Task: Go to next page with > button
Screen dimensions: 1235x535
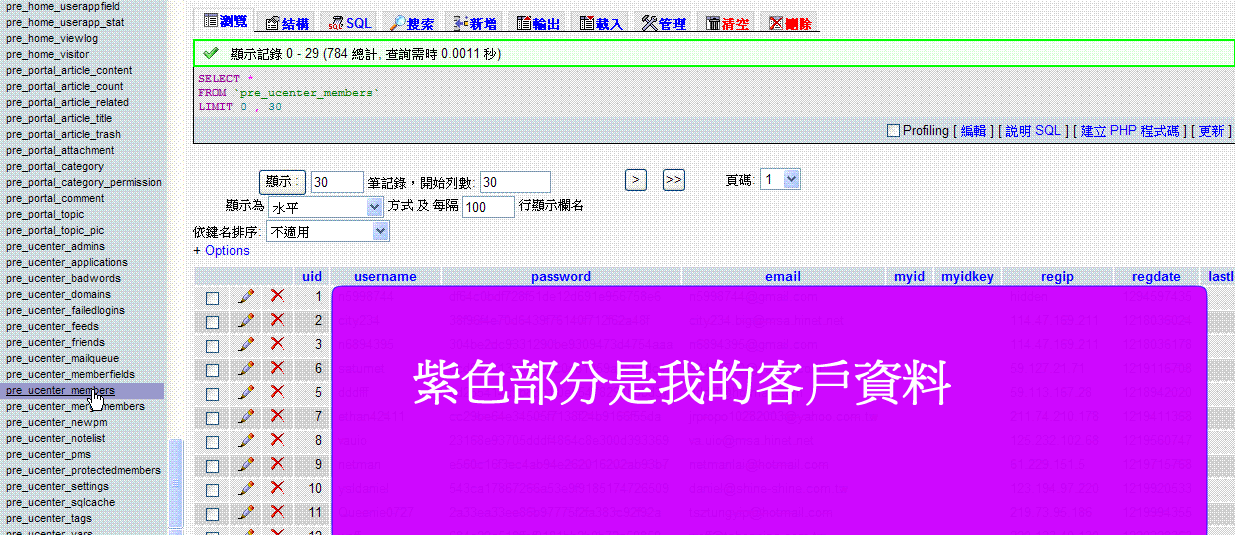Action: pos(636,180)
